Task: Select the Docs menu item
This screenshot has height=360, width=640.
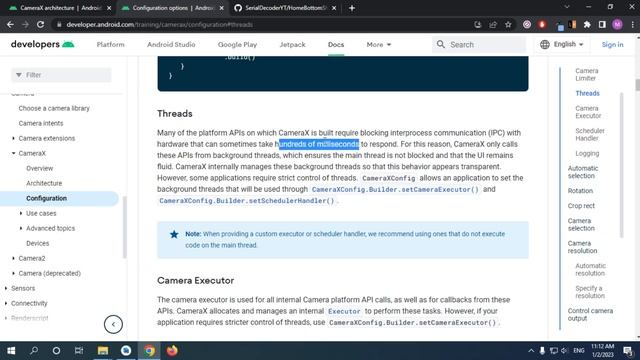Action: coord(336,44)
